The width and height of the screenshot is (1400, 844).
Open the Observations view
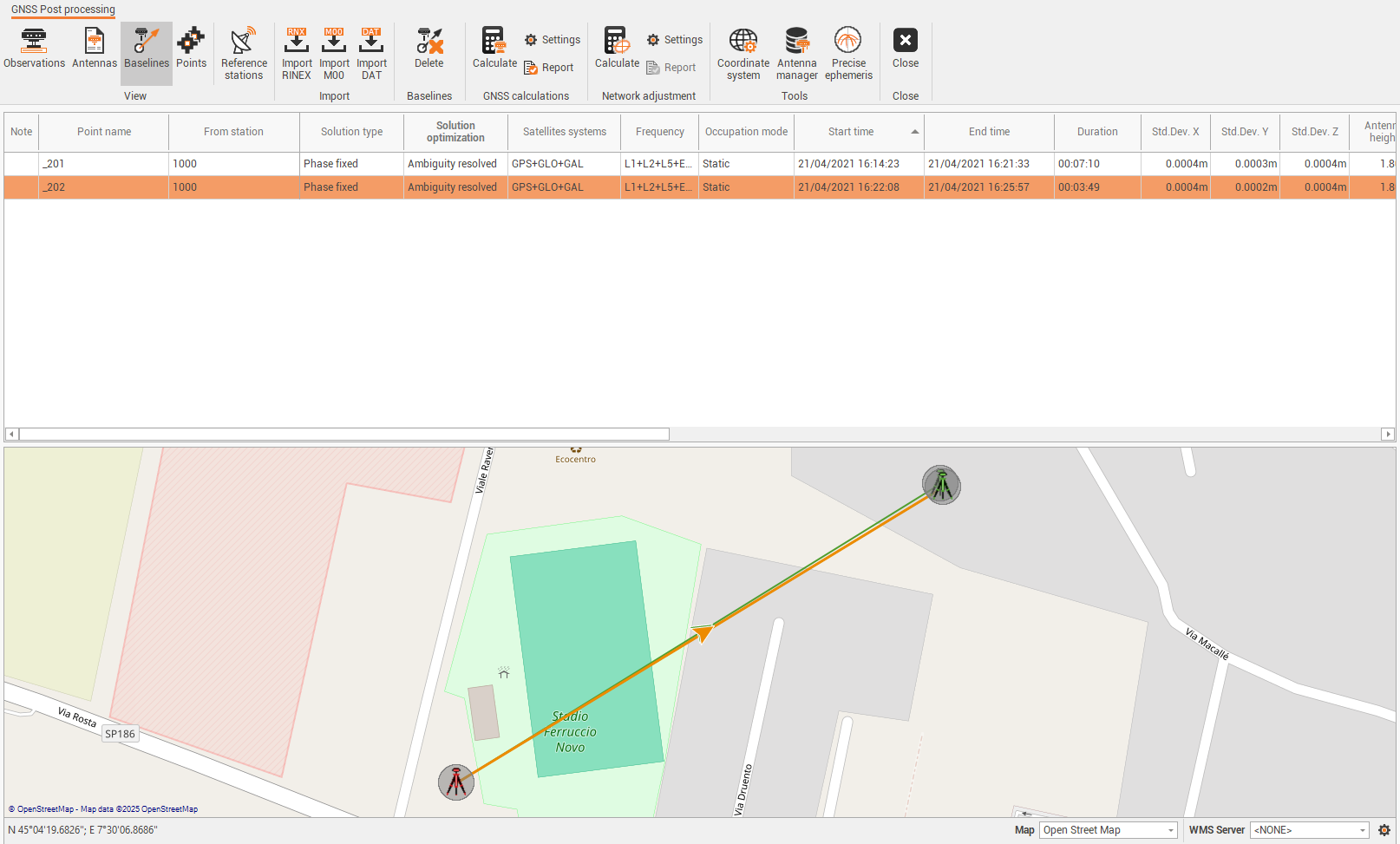(34, 49)
